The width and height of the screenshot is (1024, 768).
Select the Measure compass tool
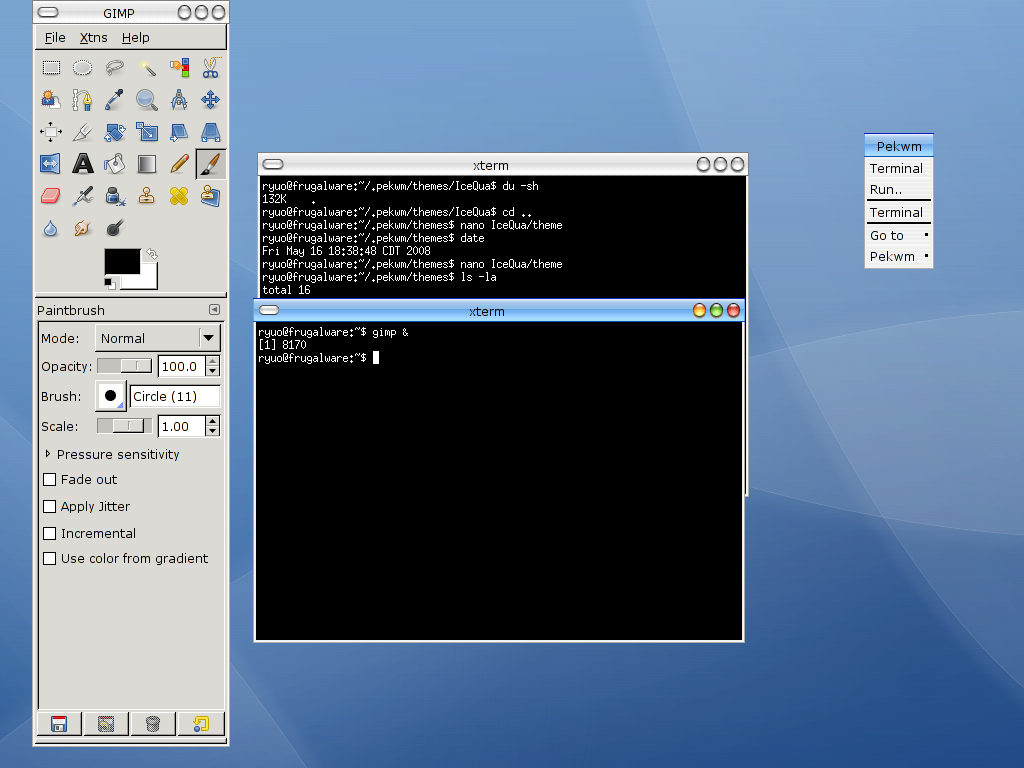179,99
